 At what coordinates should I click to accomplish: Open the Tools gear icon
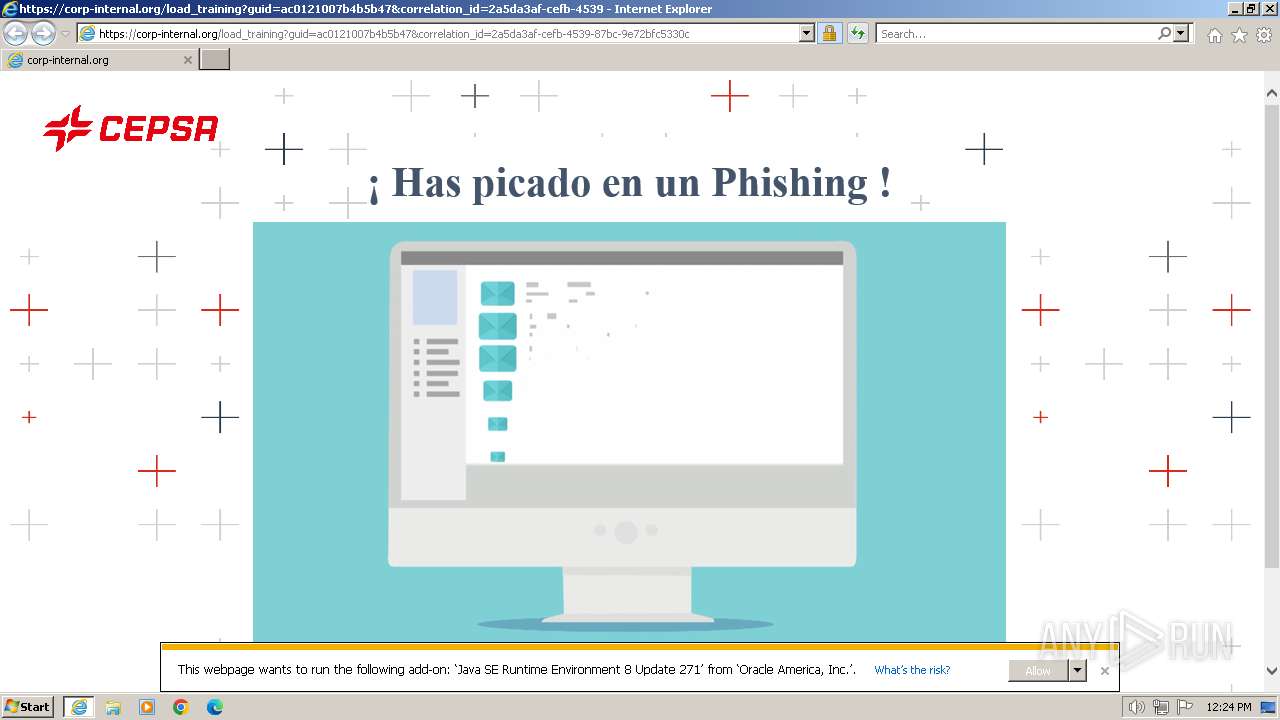[1264, 35]
